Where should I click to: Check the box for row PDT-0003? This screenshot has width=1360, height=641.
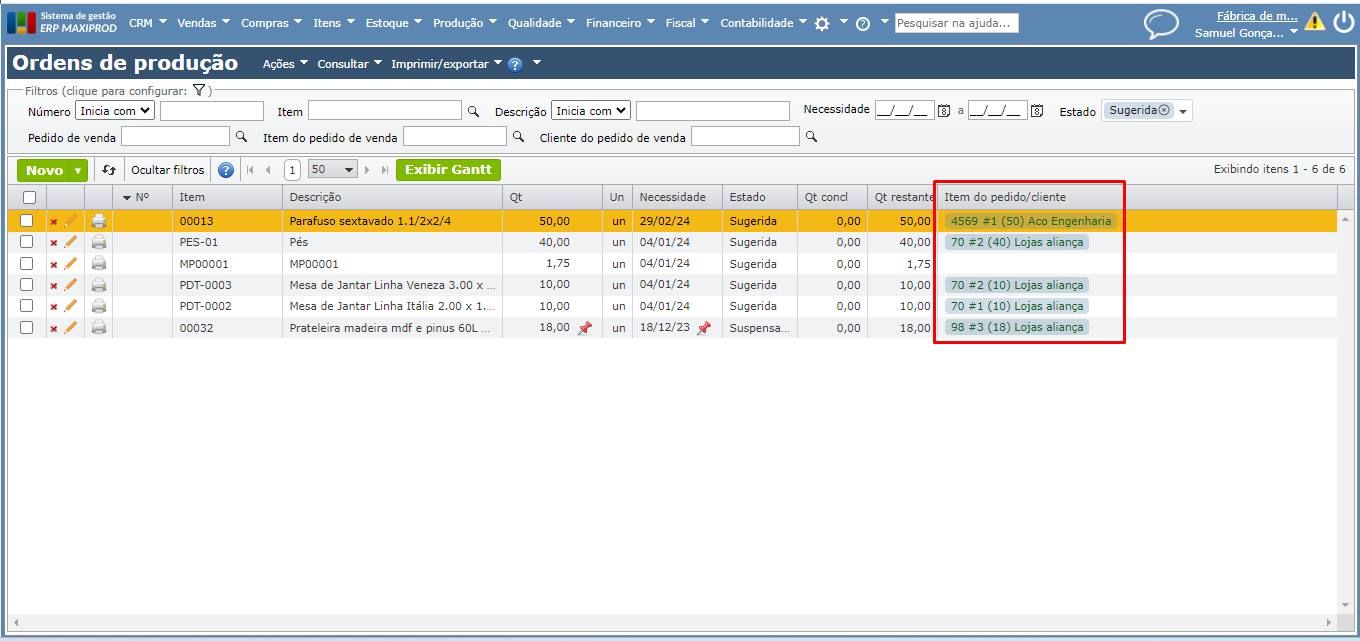coord(27,285)
